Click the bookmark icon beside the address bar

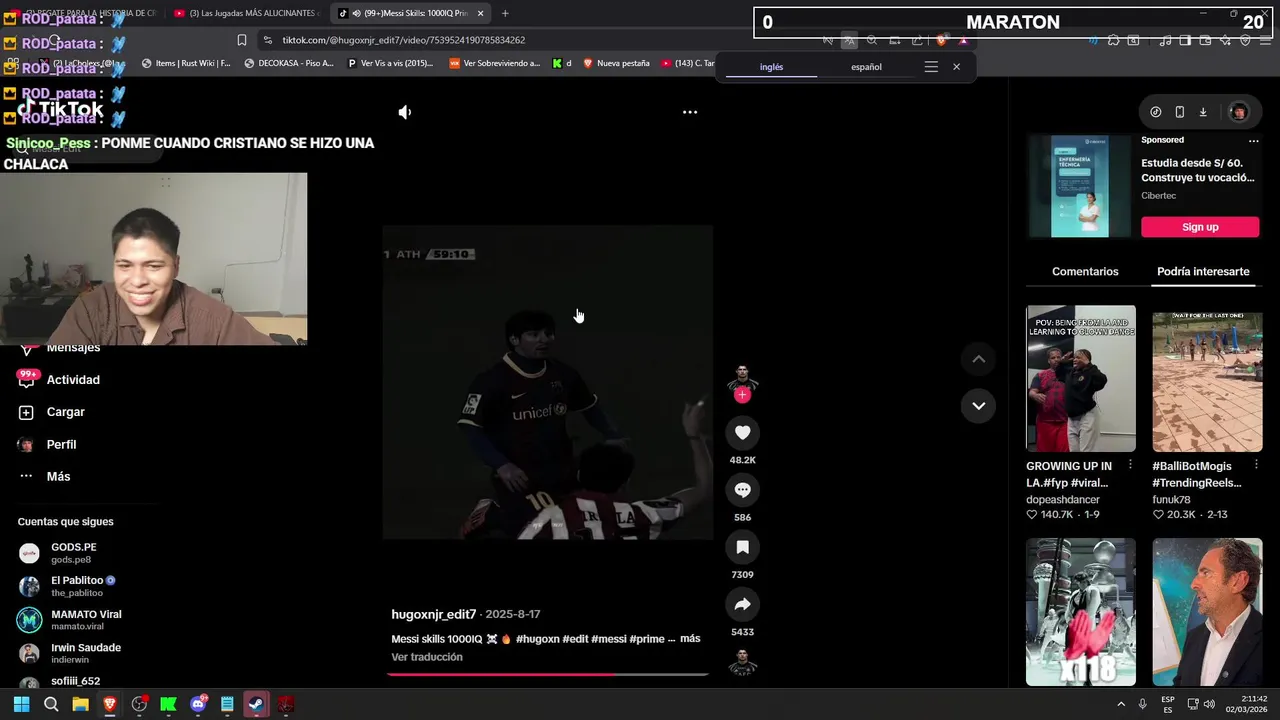click(242, 40)
